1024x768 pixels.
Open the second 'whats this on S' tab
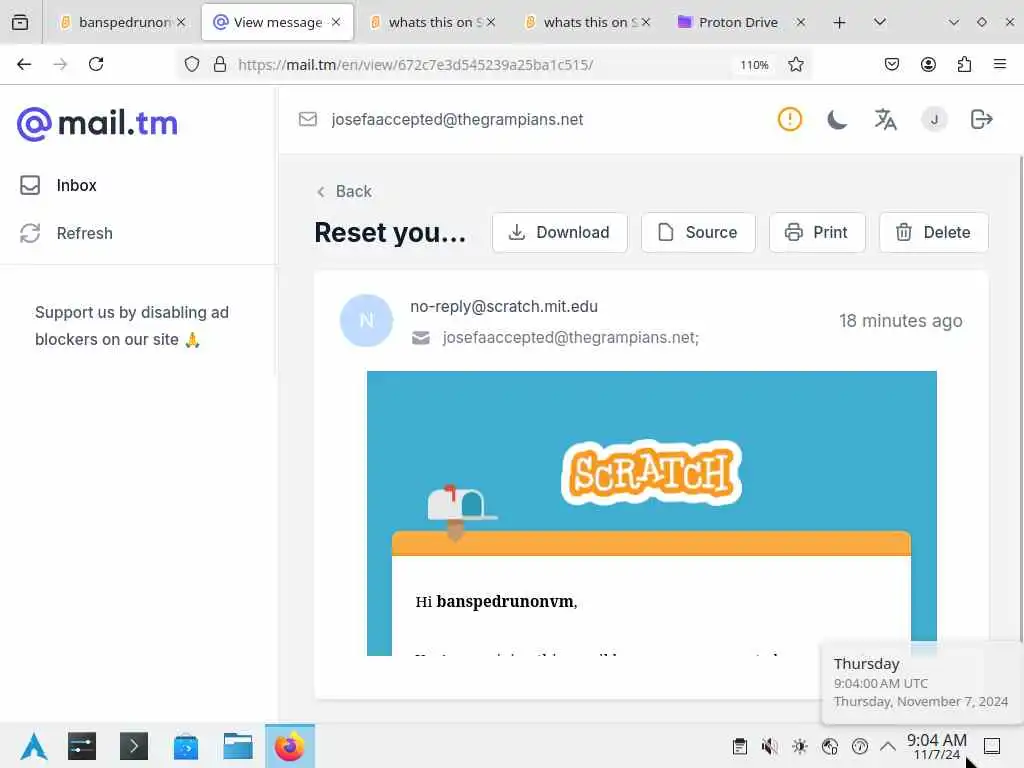(587, 22)
